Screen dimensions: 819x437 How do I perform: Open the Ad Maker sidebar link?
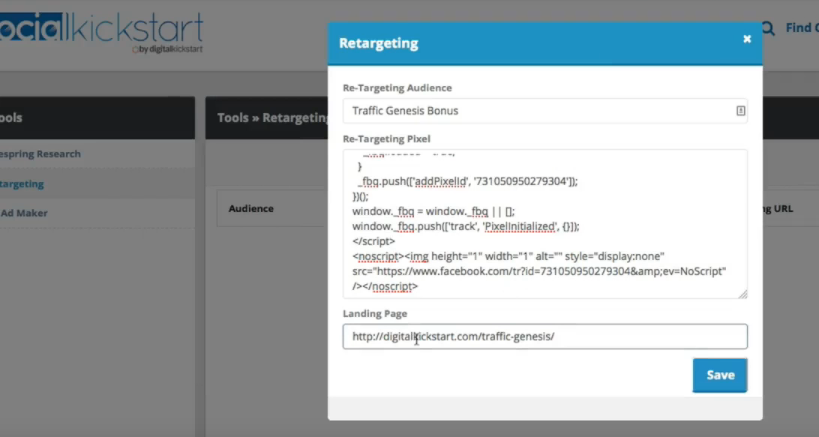(x=24, y=213)
